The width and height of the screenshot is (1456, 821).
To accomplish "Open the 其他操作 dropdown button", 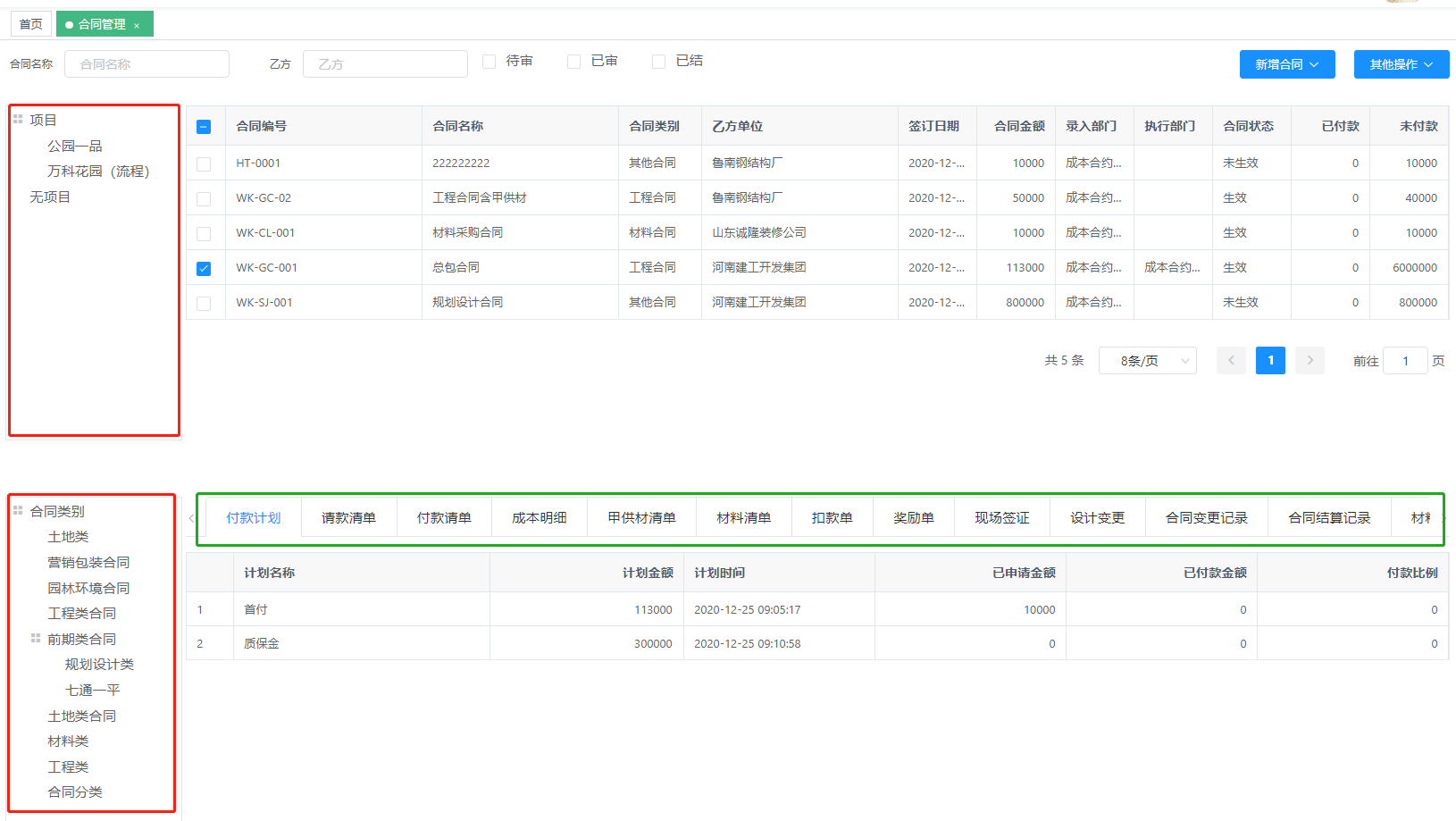I will coord(1402,64).
